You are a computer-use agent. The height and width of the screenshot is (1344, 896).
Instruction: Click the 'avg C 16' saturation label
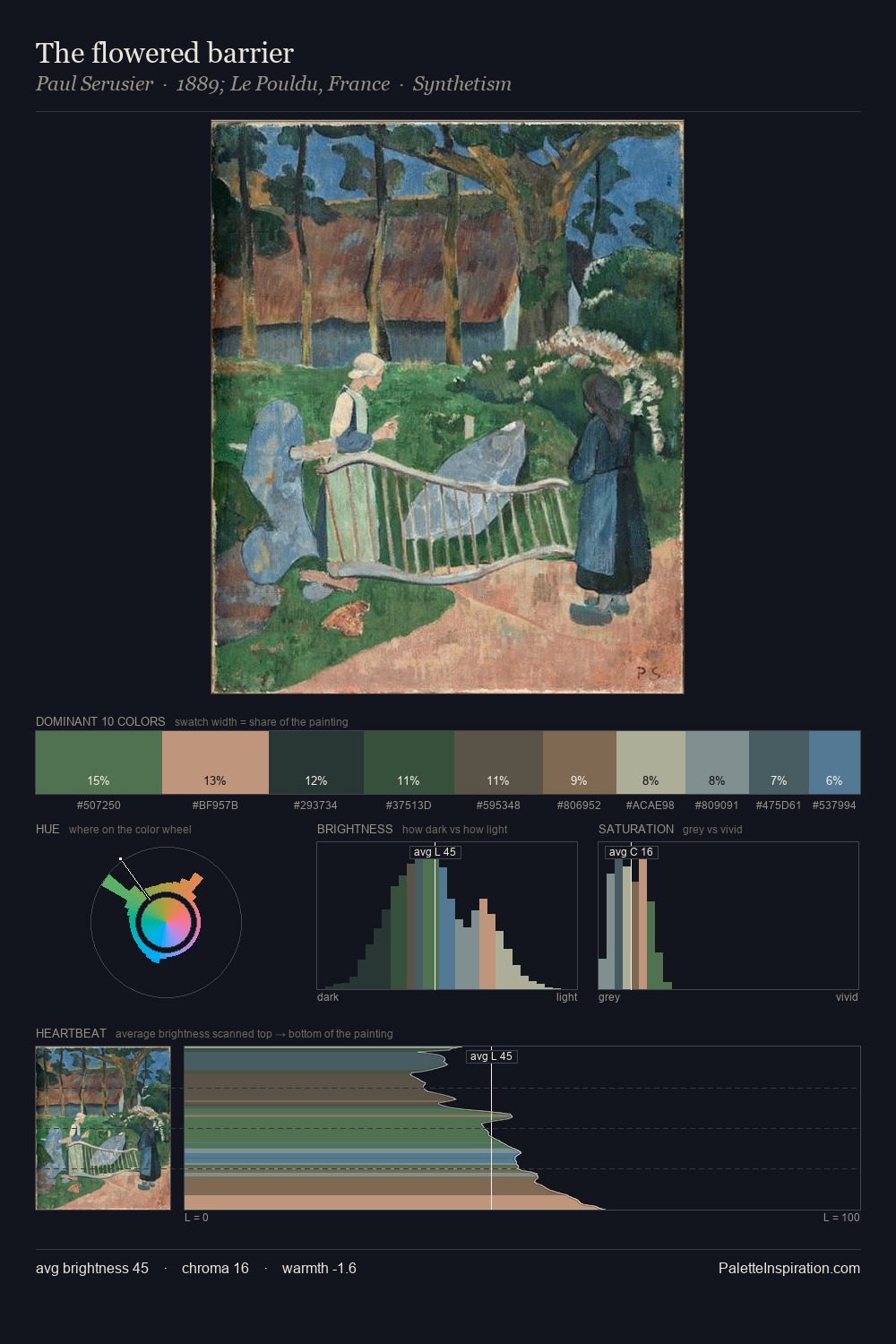[631, 852]
